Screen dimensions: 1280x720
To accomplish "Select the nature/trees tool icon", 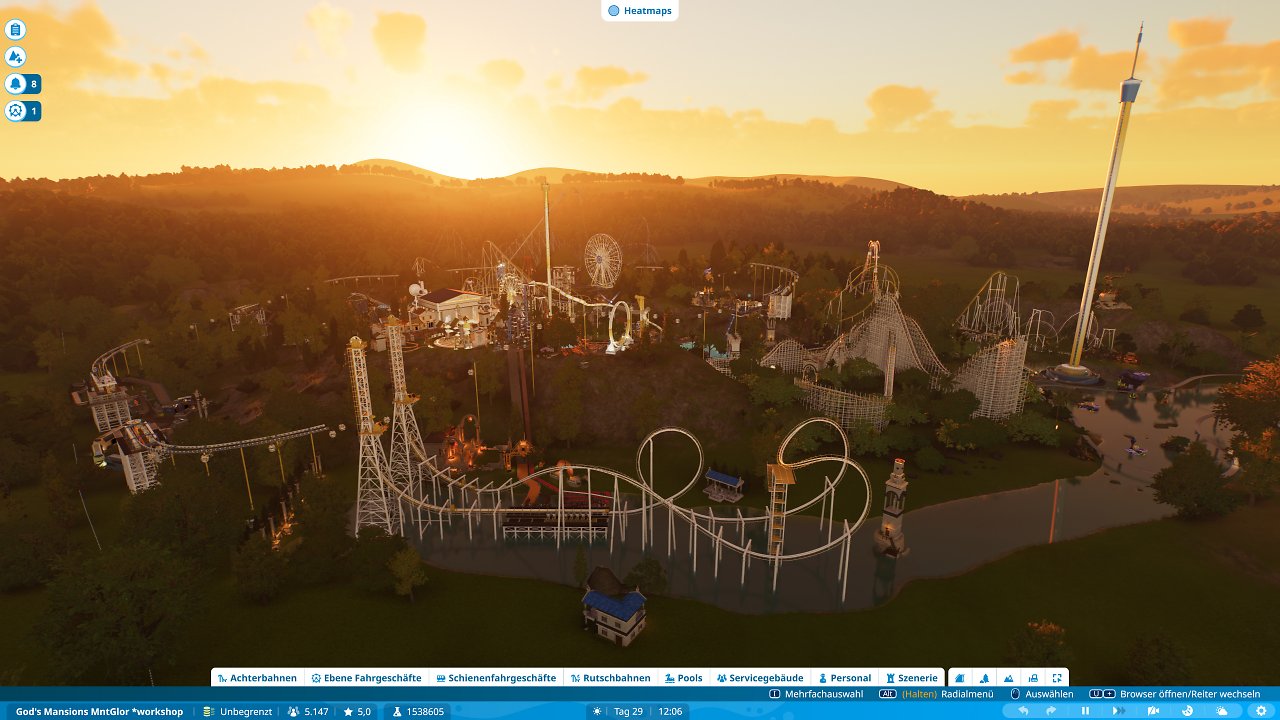I will 984,678.
